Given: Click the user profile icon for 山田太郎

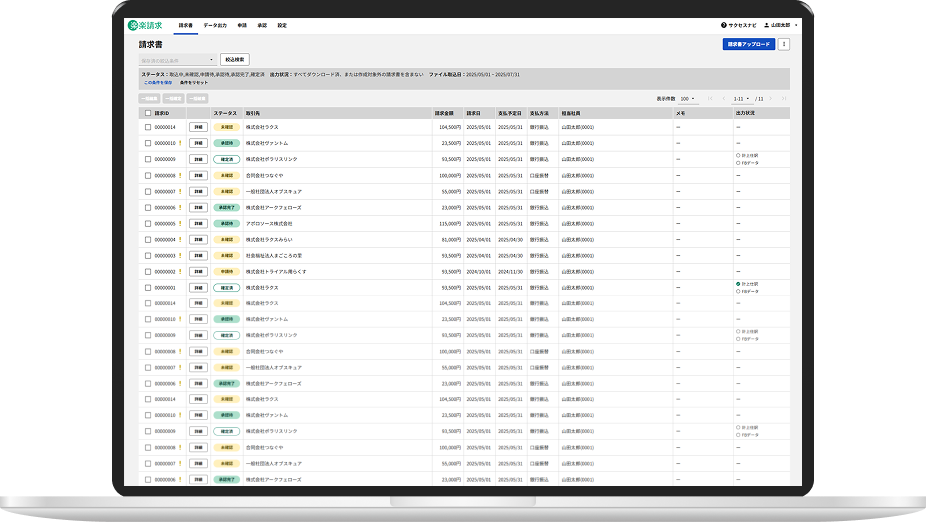Looking at the screenshot, I should click(767, 25).
